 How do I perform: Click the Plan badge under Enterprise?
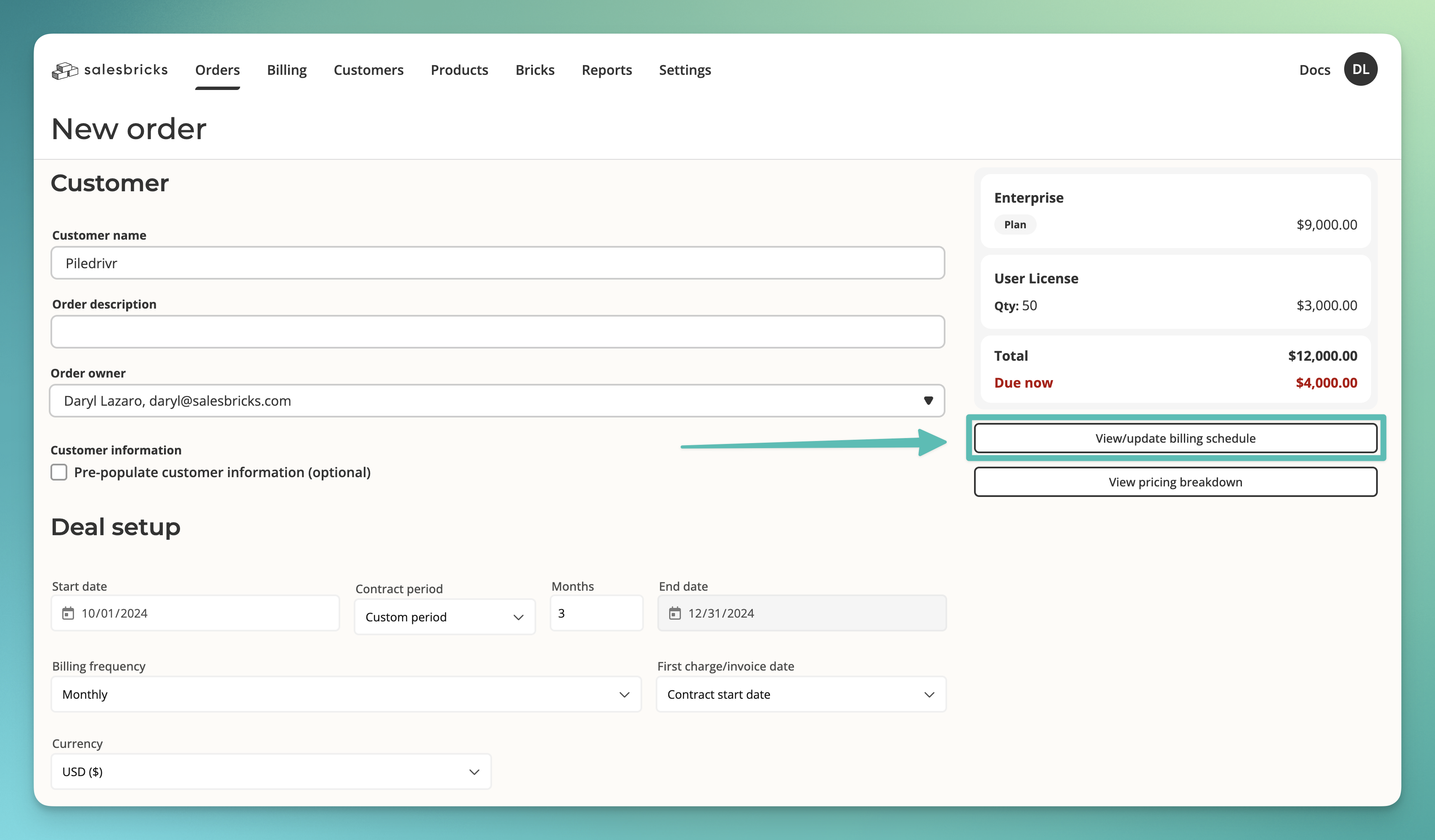pyautogui.click(x=1015, y=225)
